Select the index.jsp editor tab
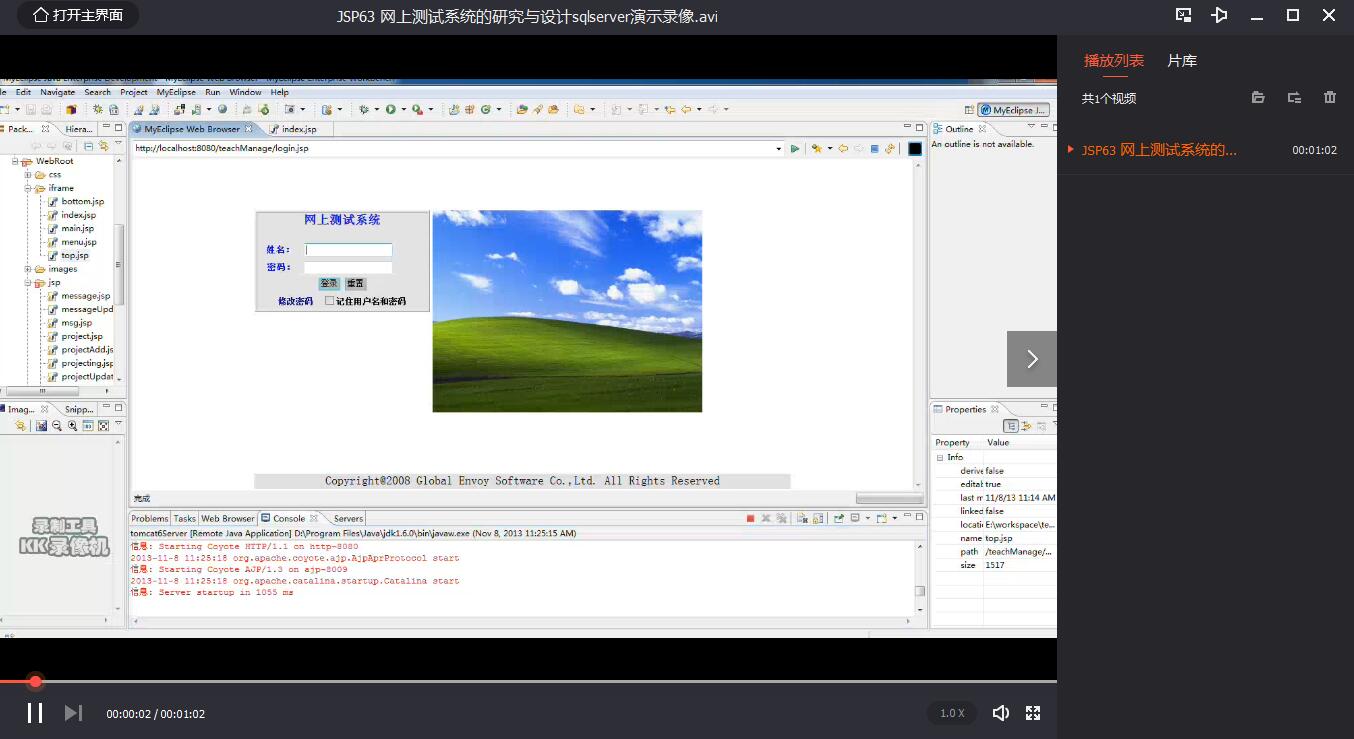This screenshot has width=1354, height=739. pyautogui.click(x=298, y=129)
